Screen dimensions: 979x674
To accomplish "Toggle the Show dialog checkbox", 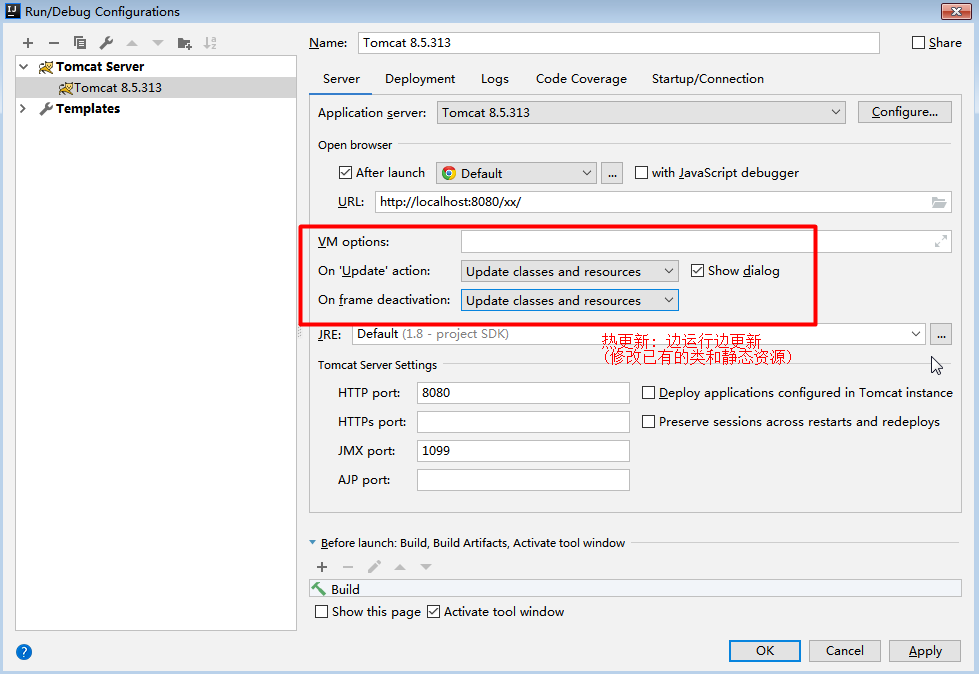I will tap(697, 271).
